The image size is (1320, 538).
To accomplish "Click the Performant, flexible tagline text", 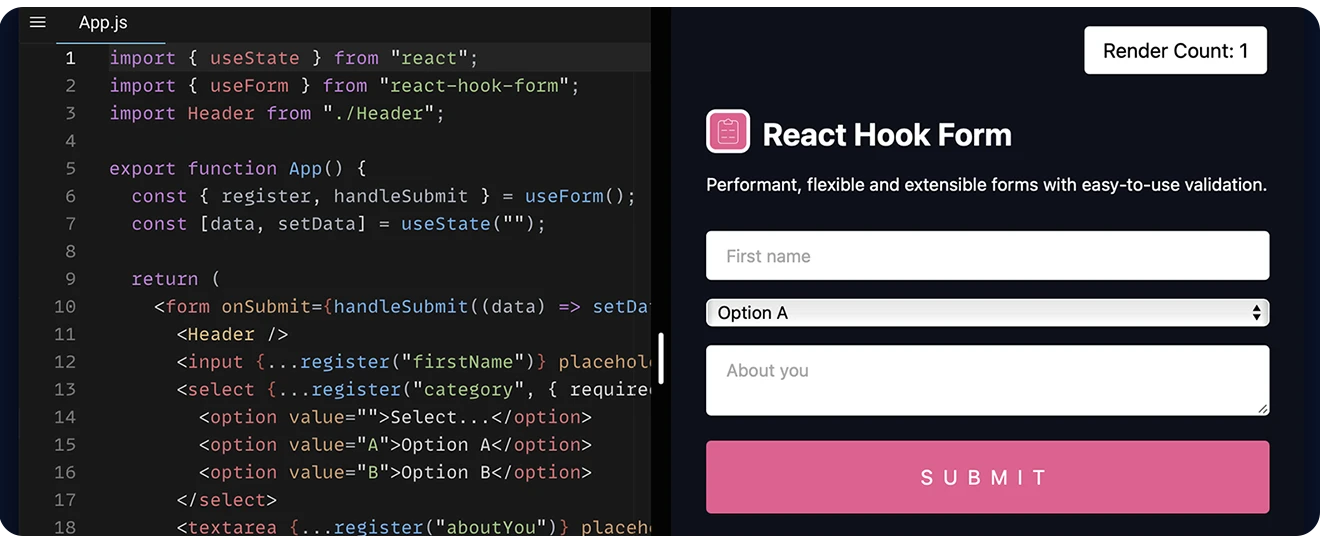I will pos(986,185).
